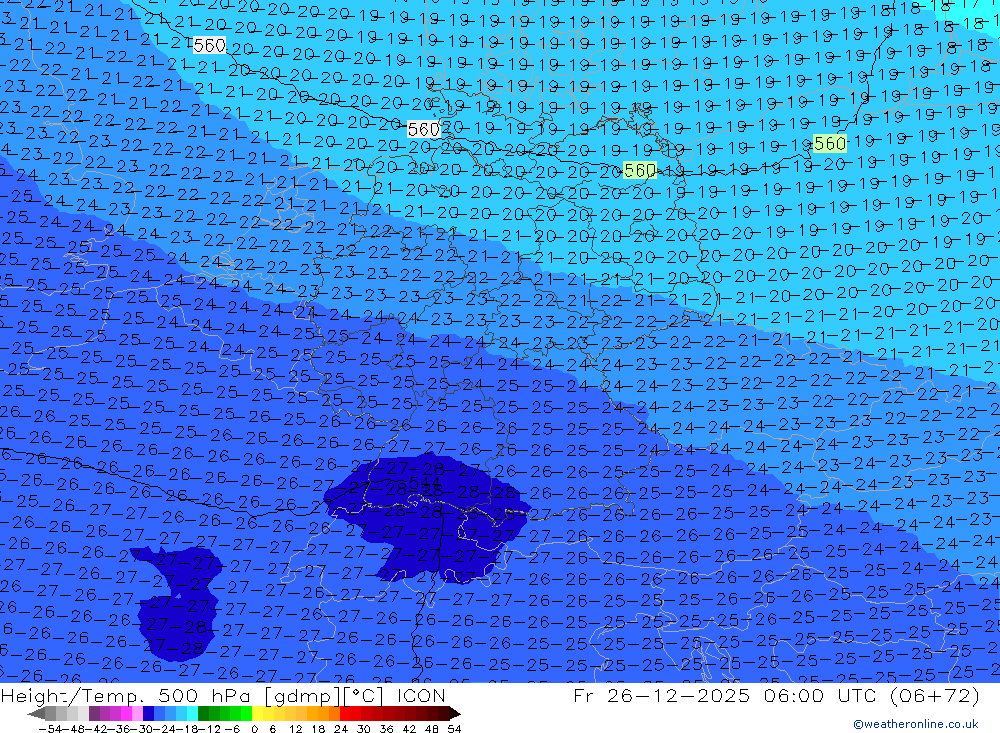Image resolution: width=1000 pixels, height=733 pixels.
Task: Click the 36 label on temperature scale
Action: pyautogui.click(x=386, y=729)
